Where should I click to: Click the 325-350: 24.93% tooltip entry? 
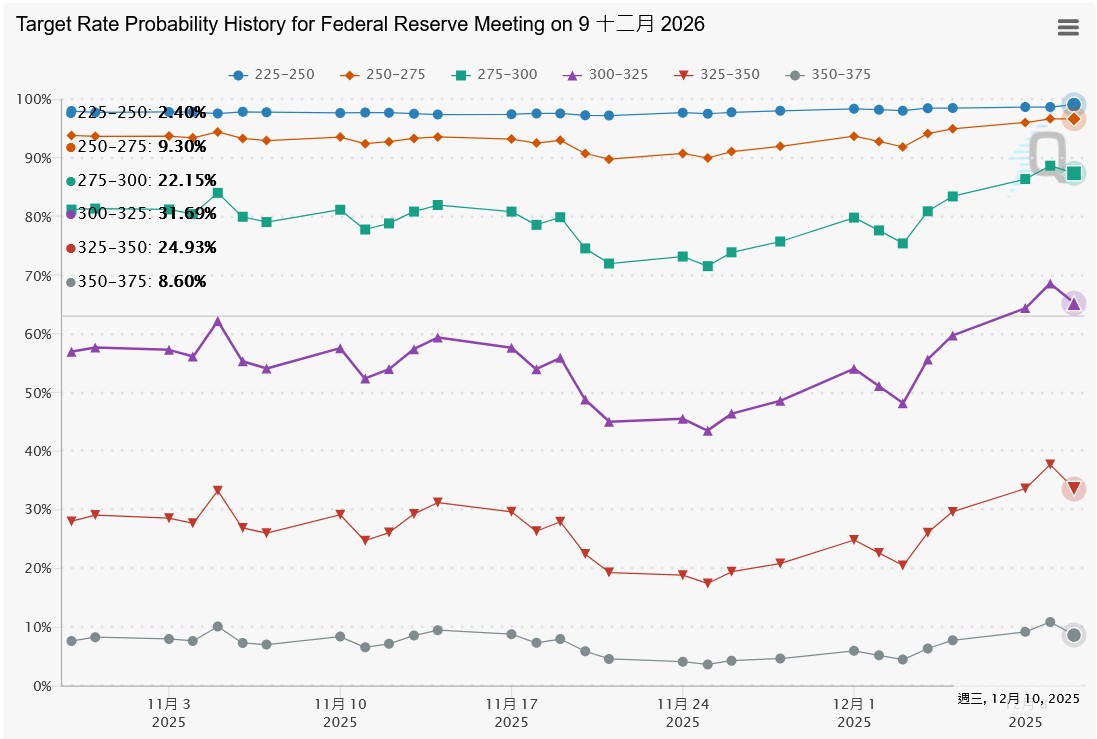tap(140, 248)
